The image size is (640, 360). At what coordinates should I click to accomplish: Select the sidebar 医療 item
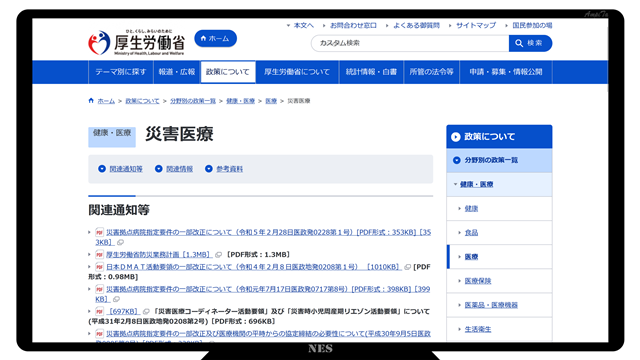click(499, 257)
